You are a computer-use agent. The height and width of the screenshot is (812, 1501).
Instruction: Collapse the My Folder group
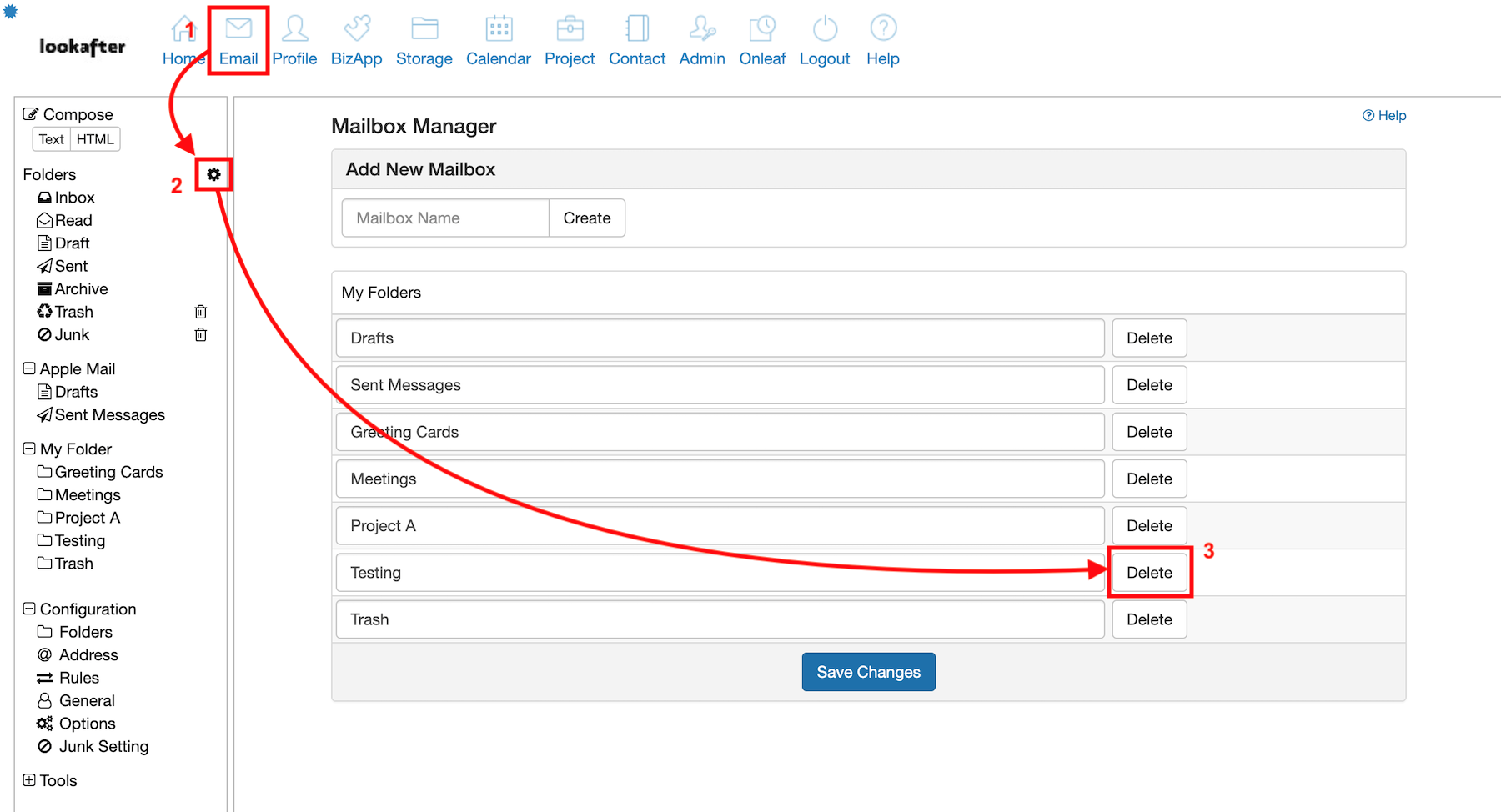pyautogui.click(x=29, y=449)
